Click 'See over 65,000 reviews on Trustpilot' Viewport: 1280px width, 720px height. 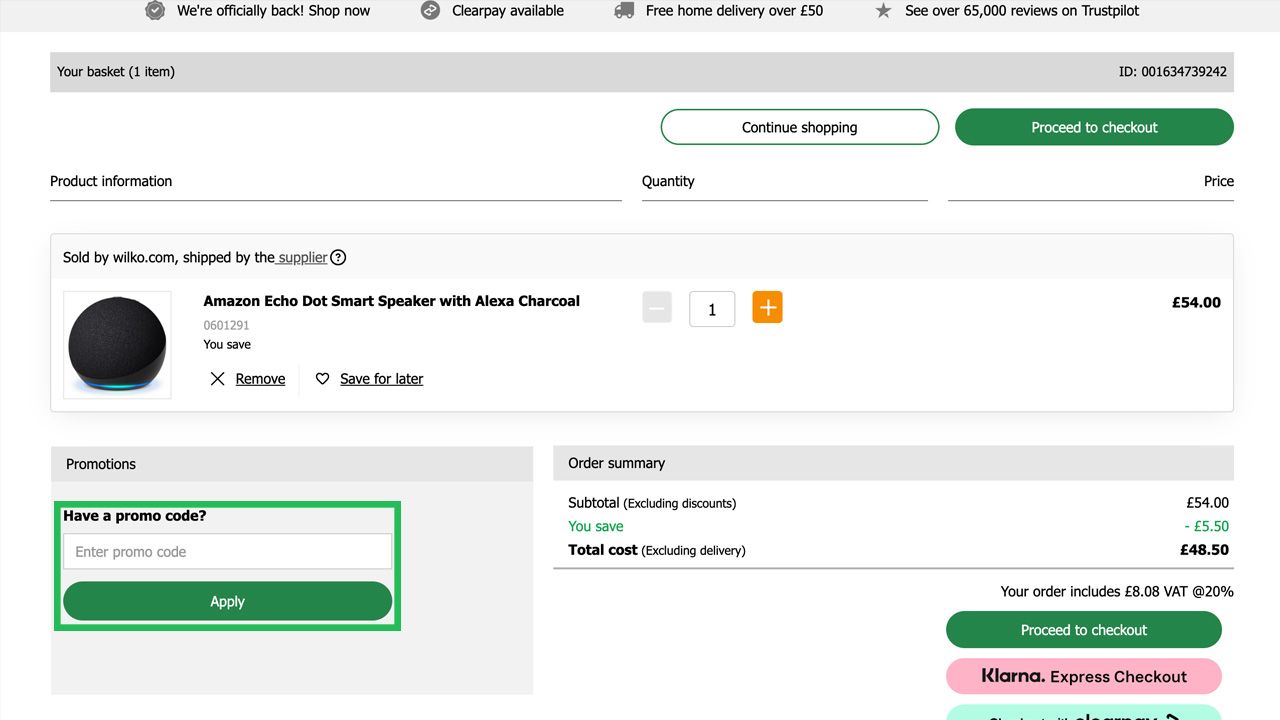[1022, 11]
